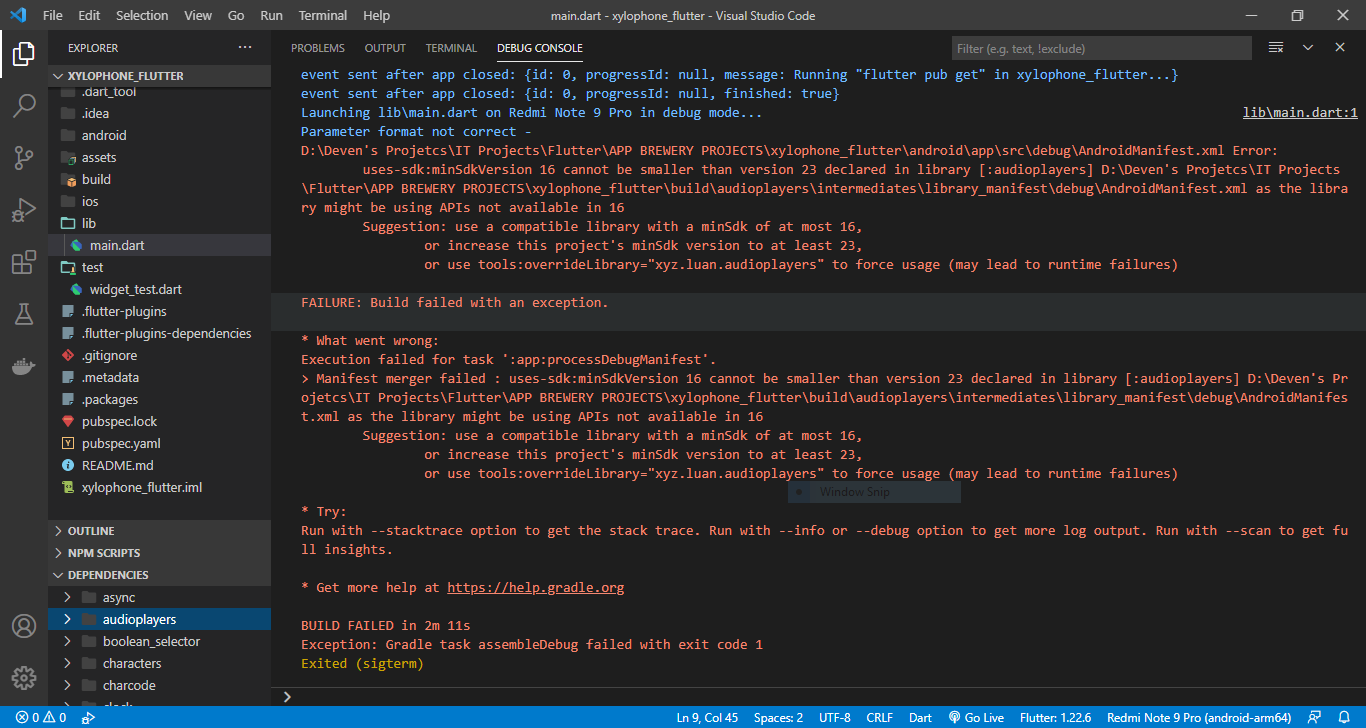Viewport: 1366px width, 728px height.
Task: Open the assets folder
Action: click(160, 158)
